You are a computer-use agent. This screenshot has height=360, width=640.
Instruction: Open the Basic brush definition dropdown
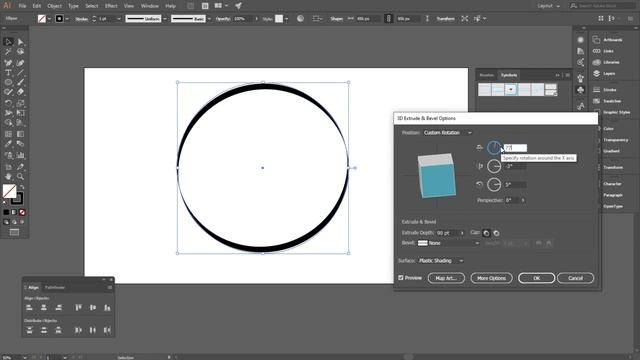coord(209,19)
